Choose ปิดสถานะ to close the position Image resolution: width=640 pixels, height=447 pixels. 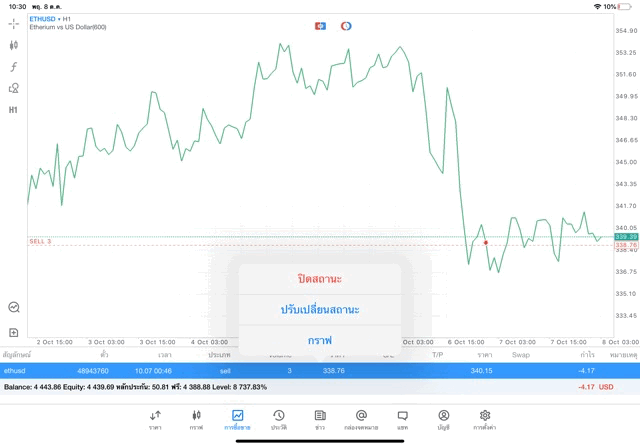point(319,278)
